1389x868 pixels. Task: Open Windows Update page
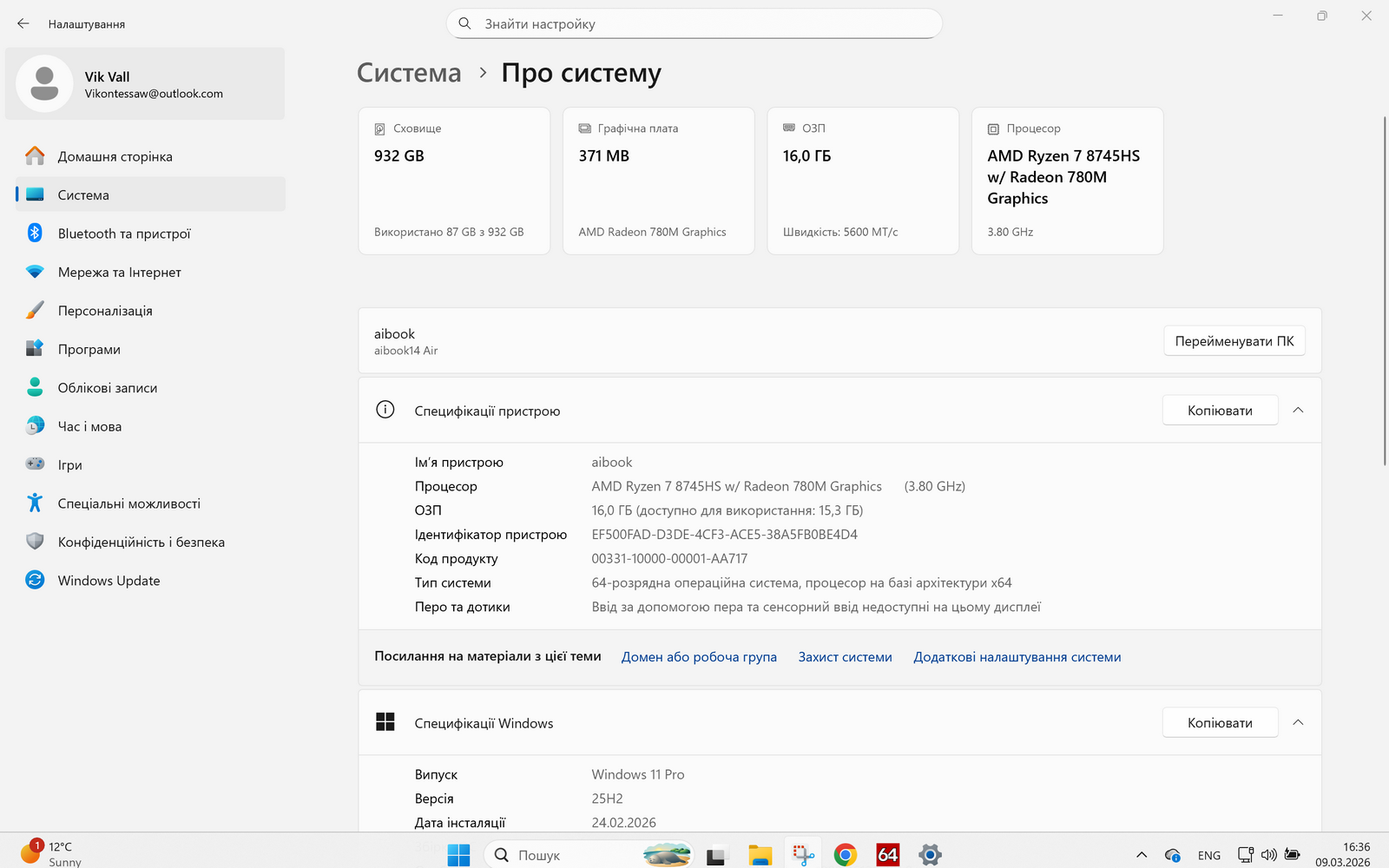pos(109,581)
